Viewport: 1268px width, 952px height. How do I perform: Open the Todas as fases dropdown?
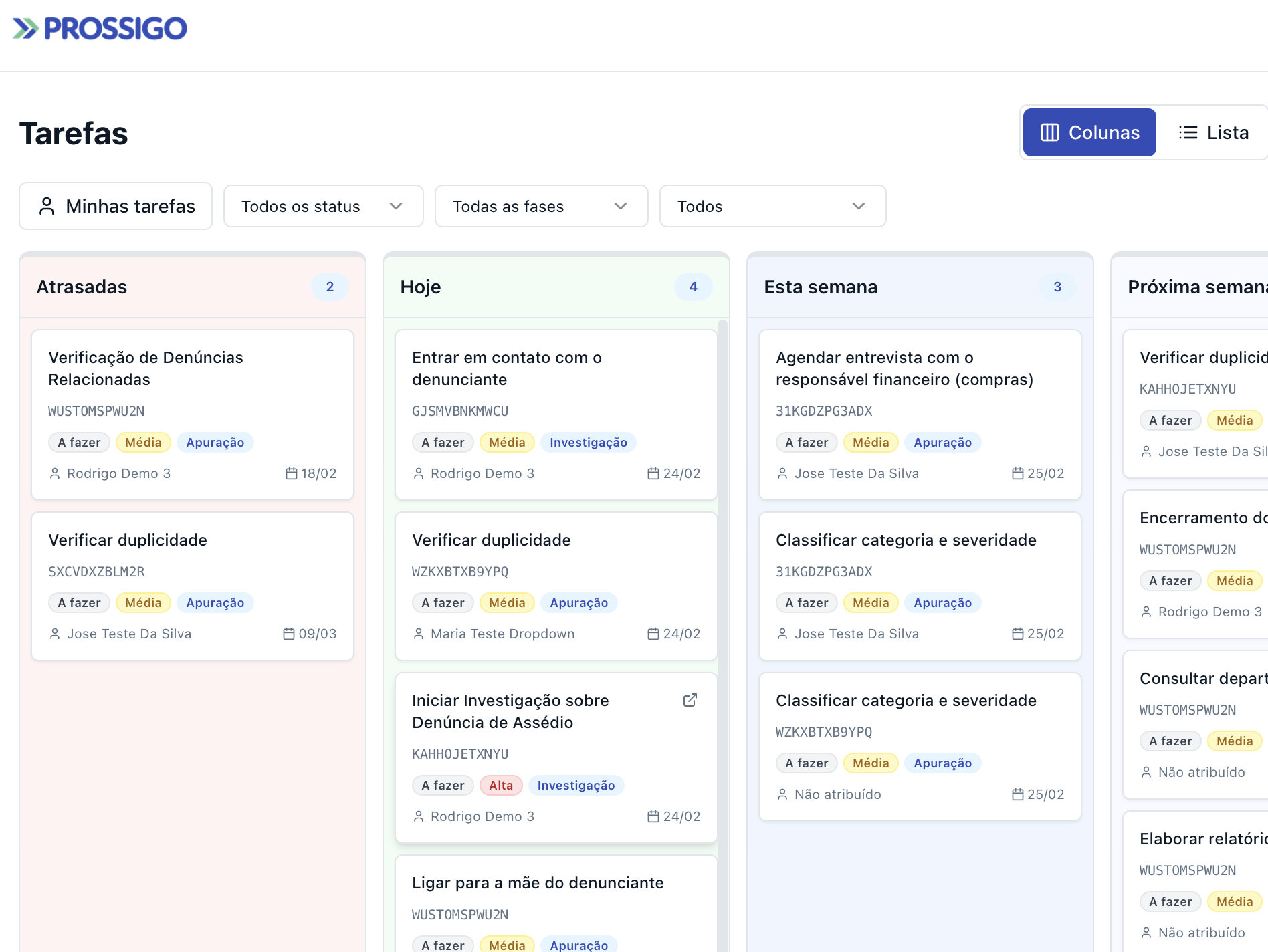(541, 206)
